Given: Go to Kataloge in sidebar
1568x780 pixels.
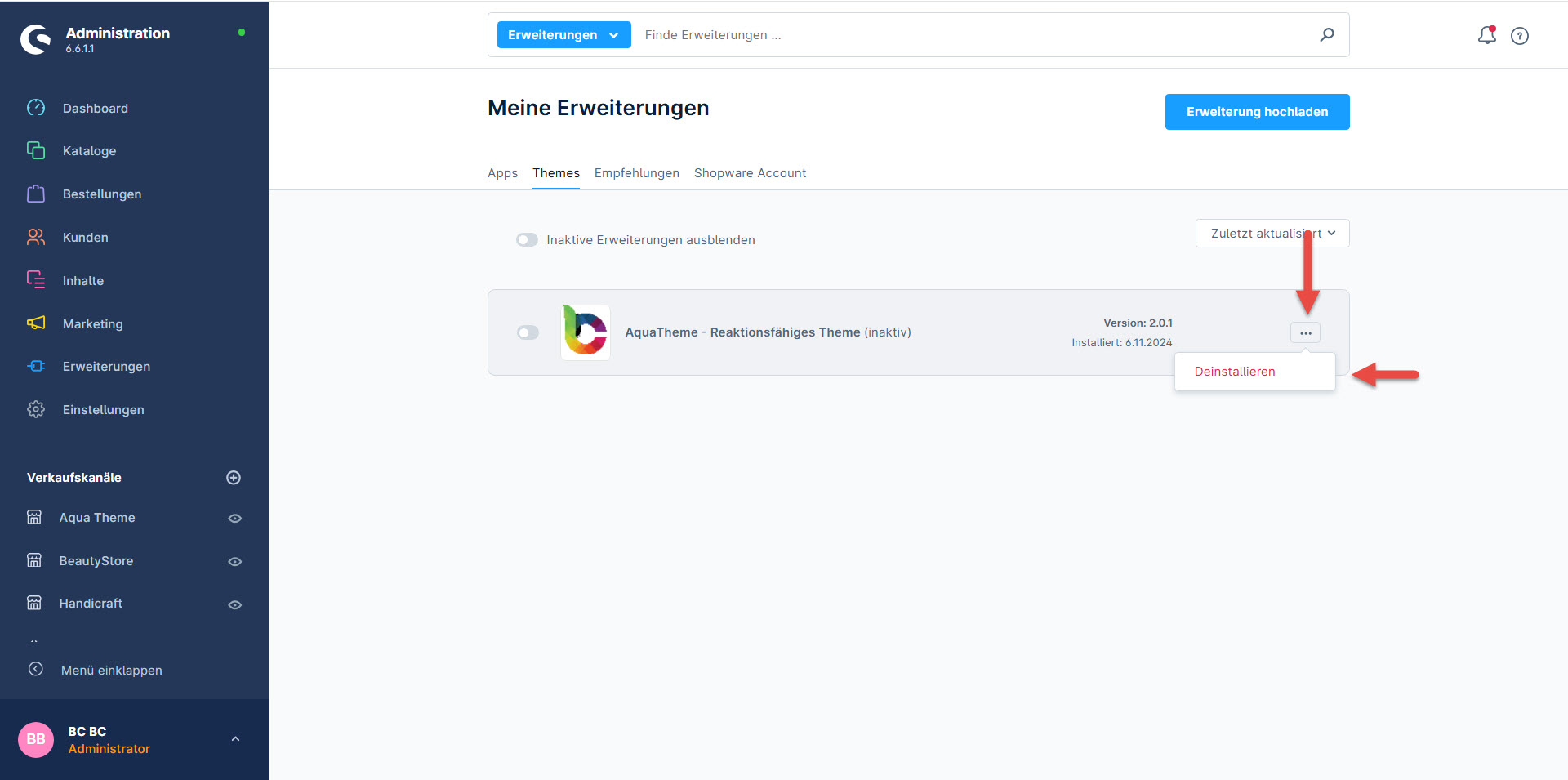Looking at the screenshot, I should pos(89,151).
